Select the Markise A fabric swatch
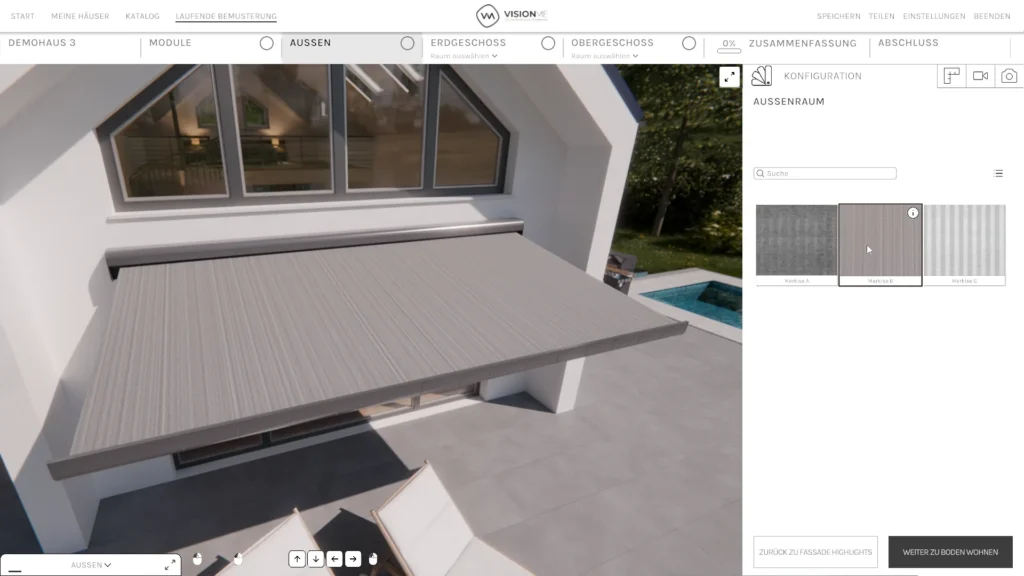Screen dimensions: 1024x576 tap(796, 241)
